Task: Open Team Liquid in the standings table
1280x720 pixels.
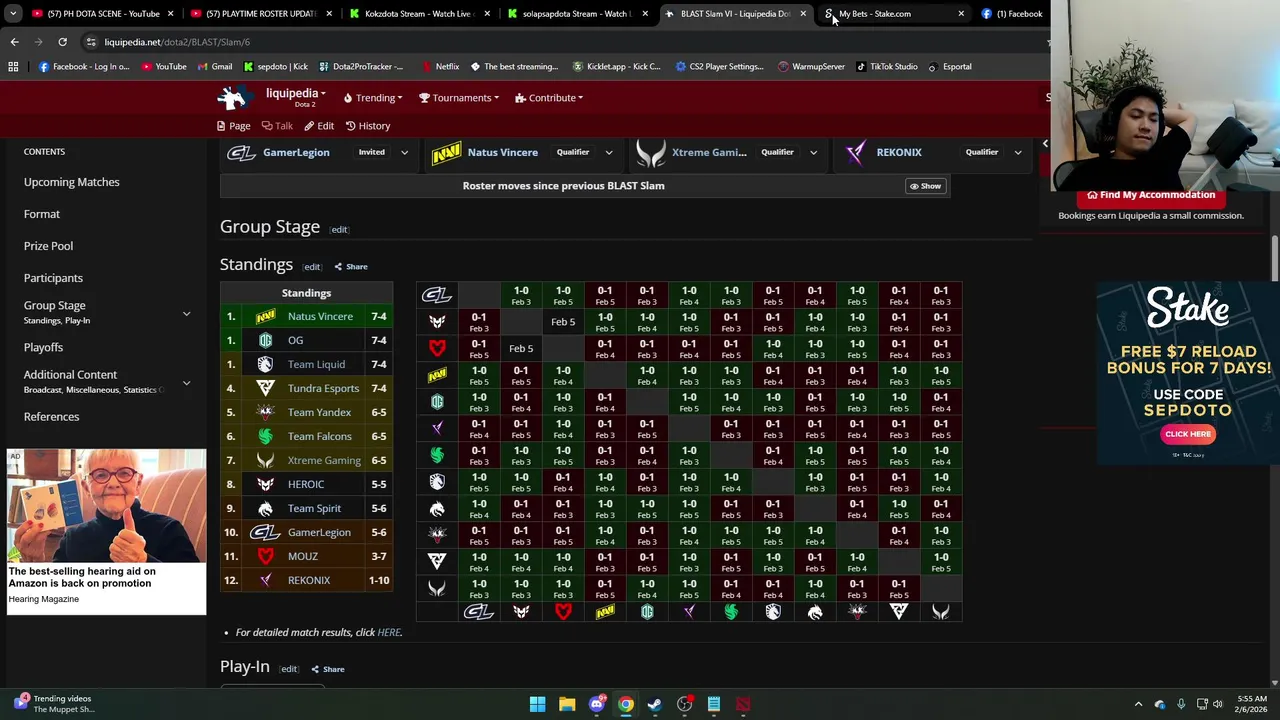Action: pos(316,364)
